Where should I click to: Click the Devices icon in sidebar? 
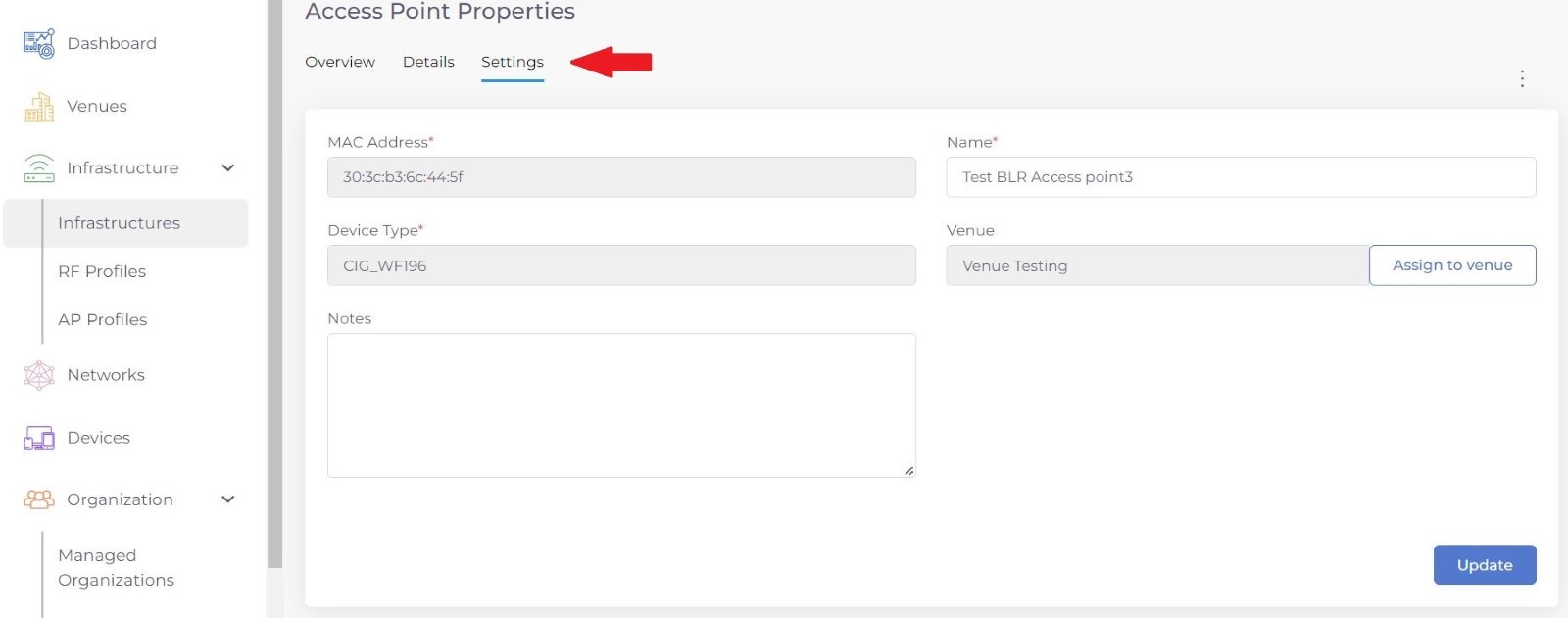(x=38, y=438)
